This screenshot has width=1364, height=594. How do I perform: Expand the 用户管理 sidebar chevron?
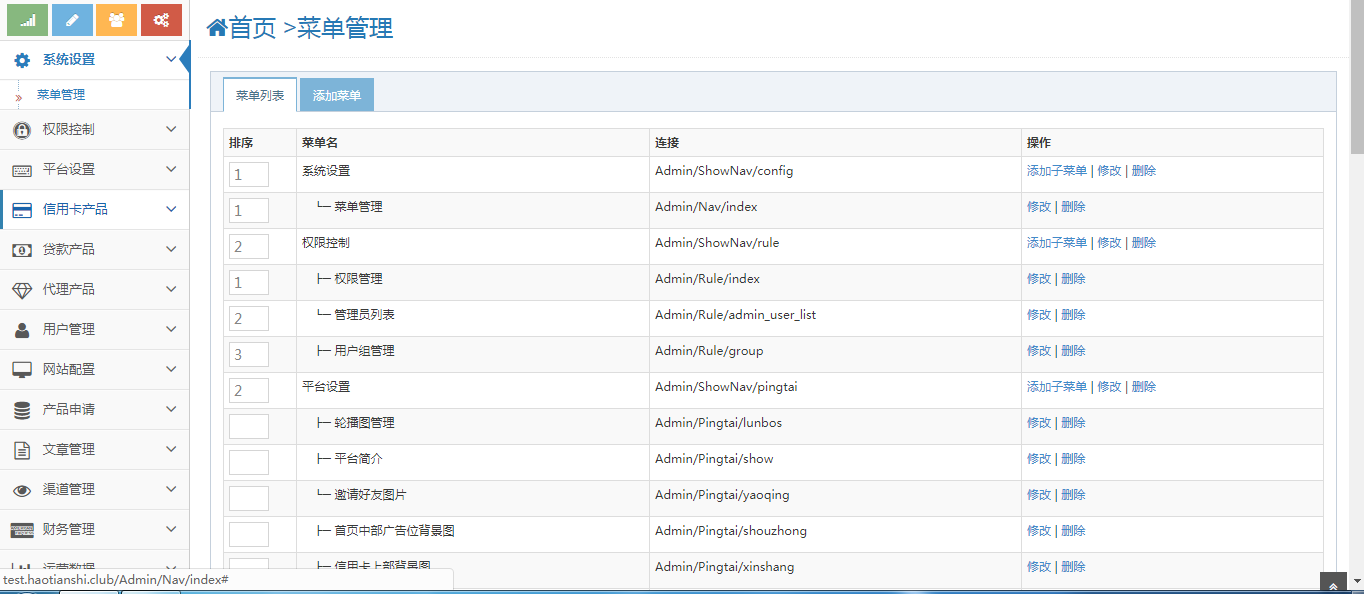[x=171, y=329]
